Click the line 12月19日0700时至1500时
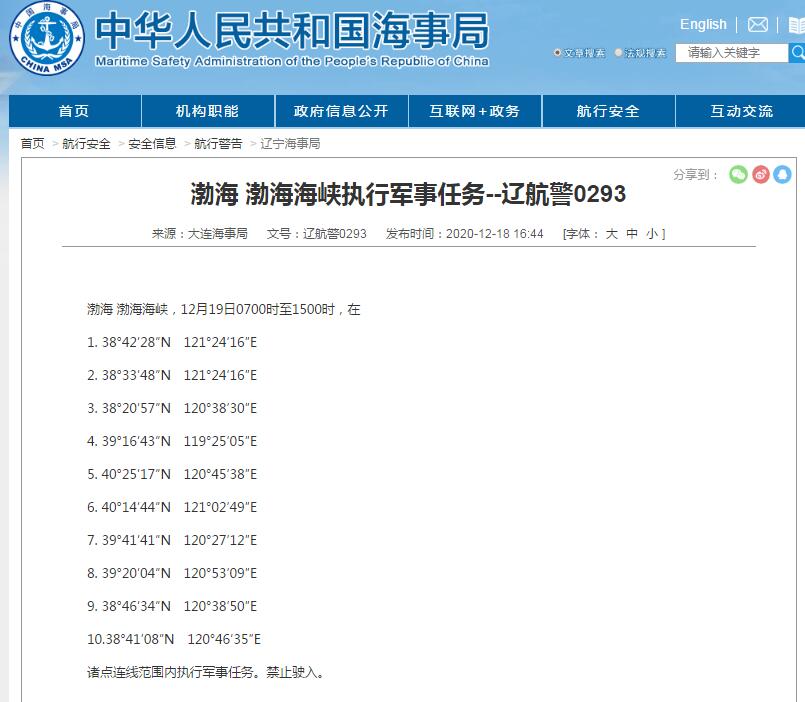 [x=258, y=309]
